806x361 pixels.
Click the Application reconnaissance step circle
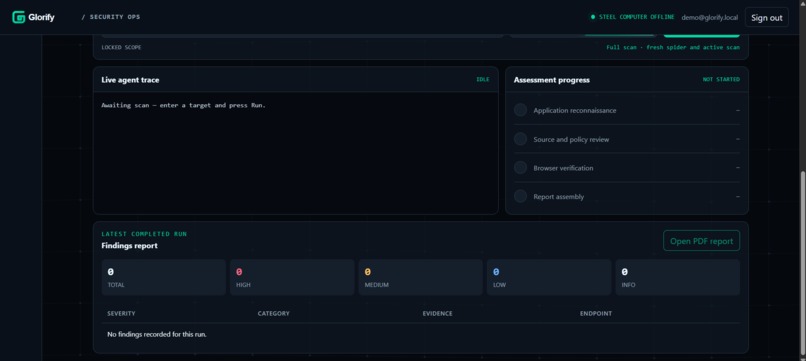pos(520,110)
